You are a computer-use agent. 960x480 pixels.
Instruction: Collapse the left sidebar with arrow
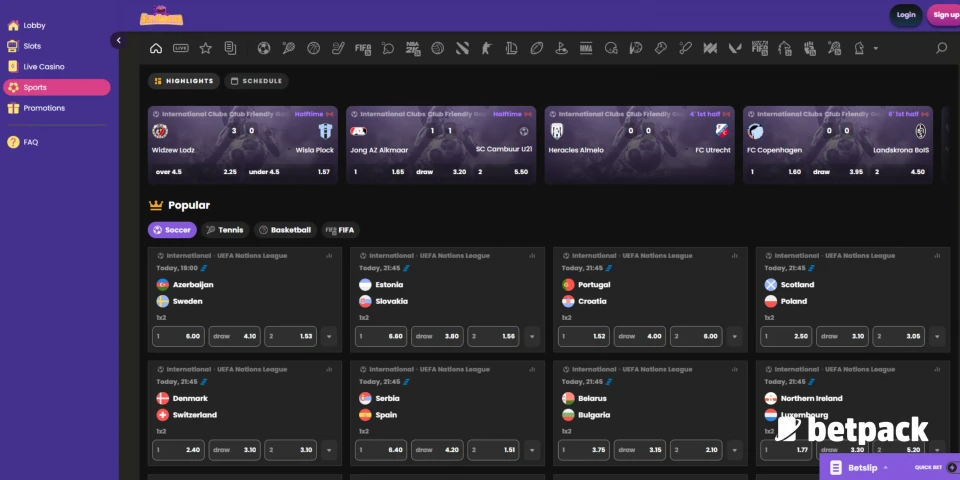(x=118, y=41)
